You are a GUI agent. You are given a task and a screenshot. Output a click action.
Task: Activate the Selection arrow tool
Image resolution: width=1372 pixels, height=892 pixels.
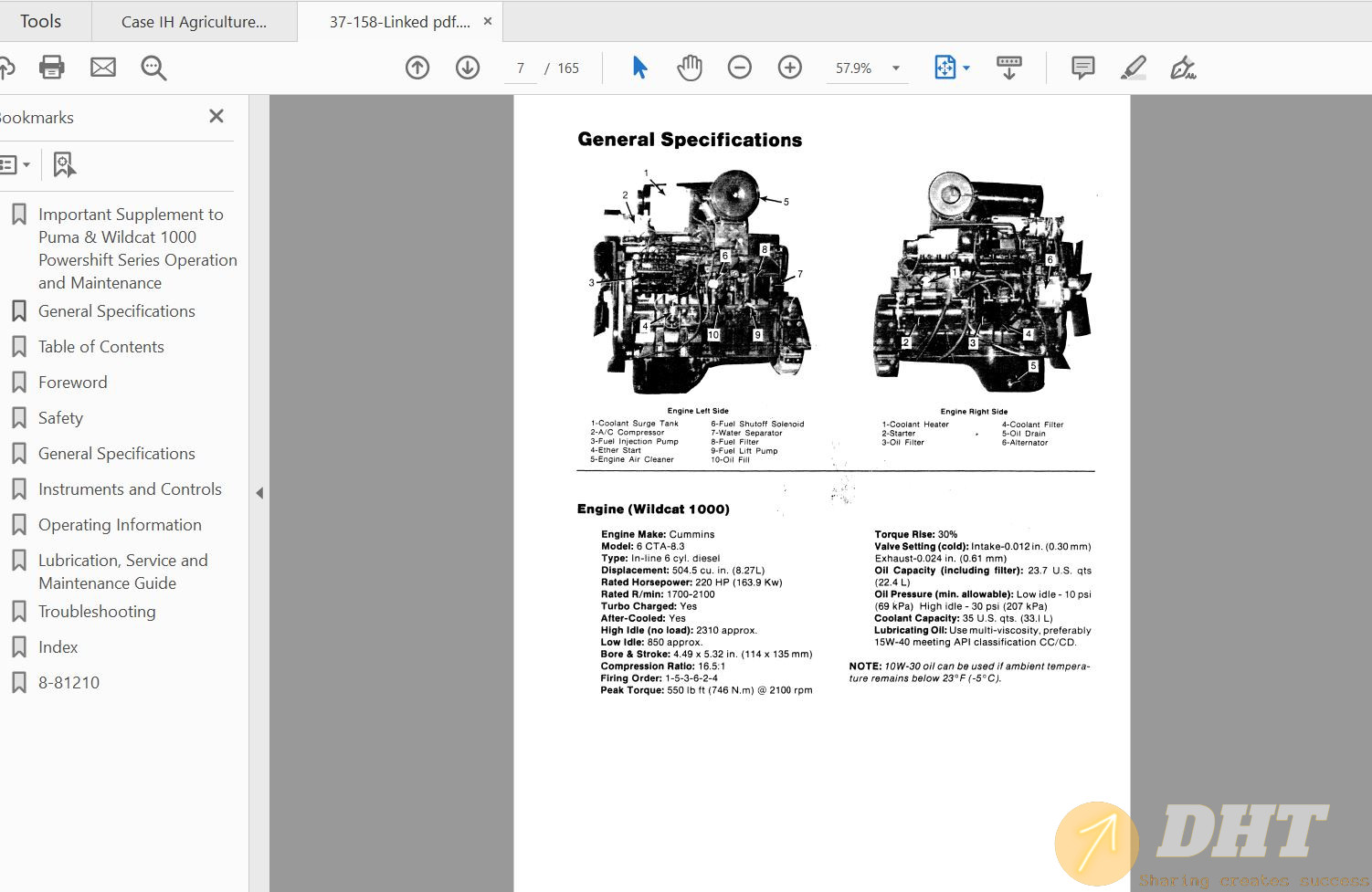point(639,68)
